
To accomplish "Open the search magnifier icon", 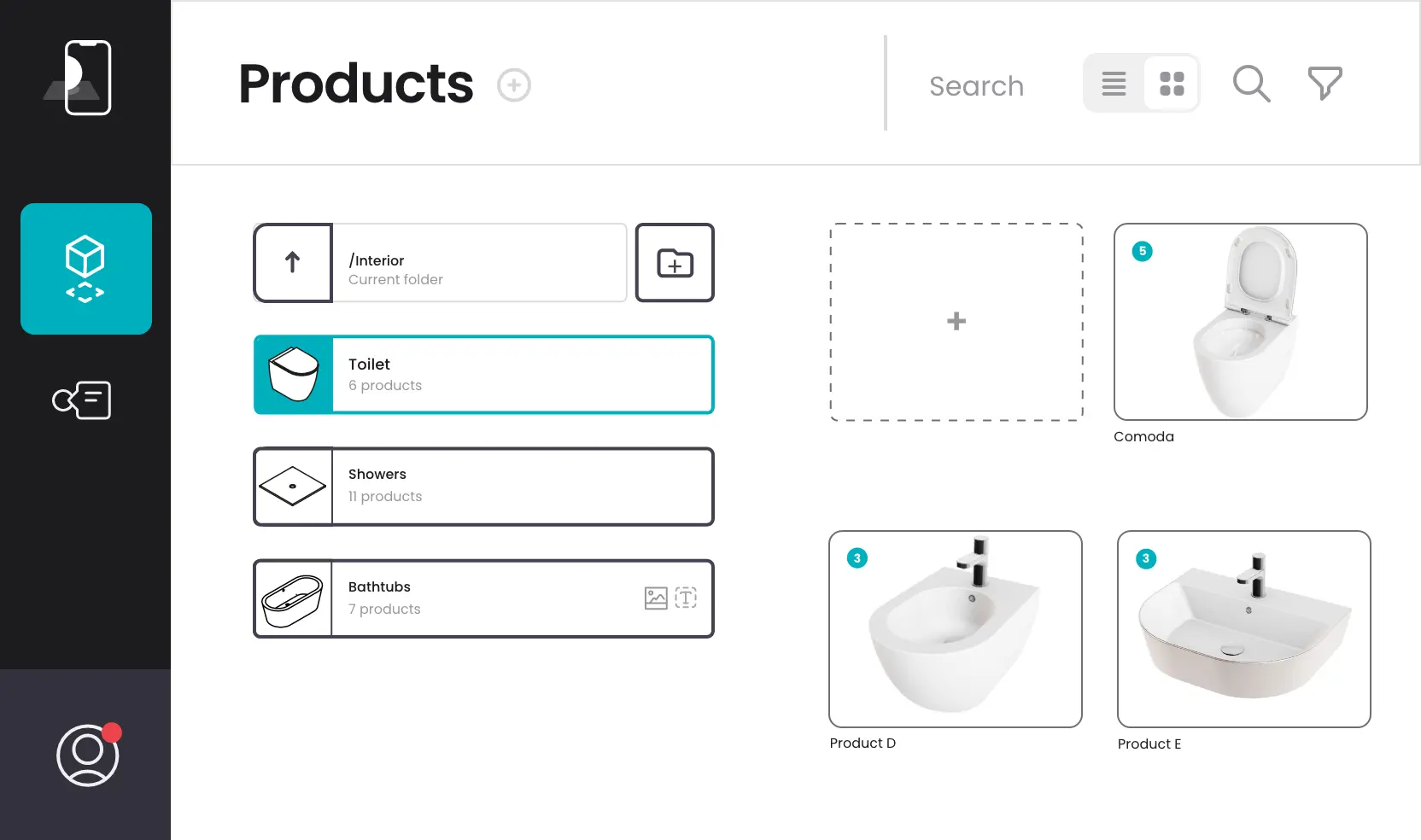I will (x=1250, y=83).
